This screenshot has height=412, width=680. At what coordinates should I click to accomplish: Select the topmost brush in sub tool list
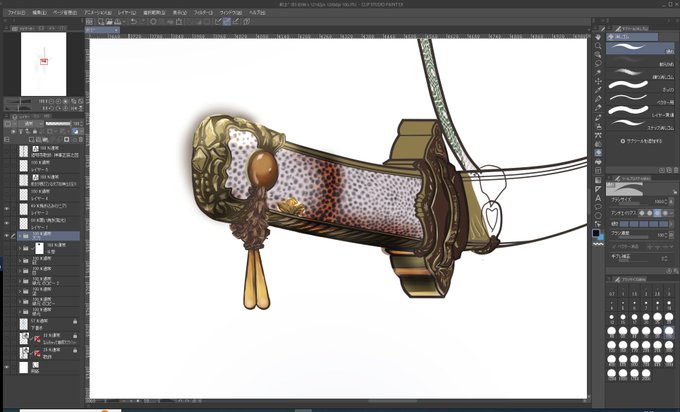click(x=640, y=47)
